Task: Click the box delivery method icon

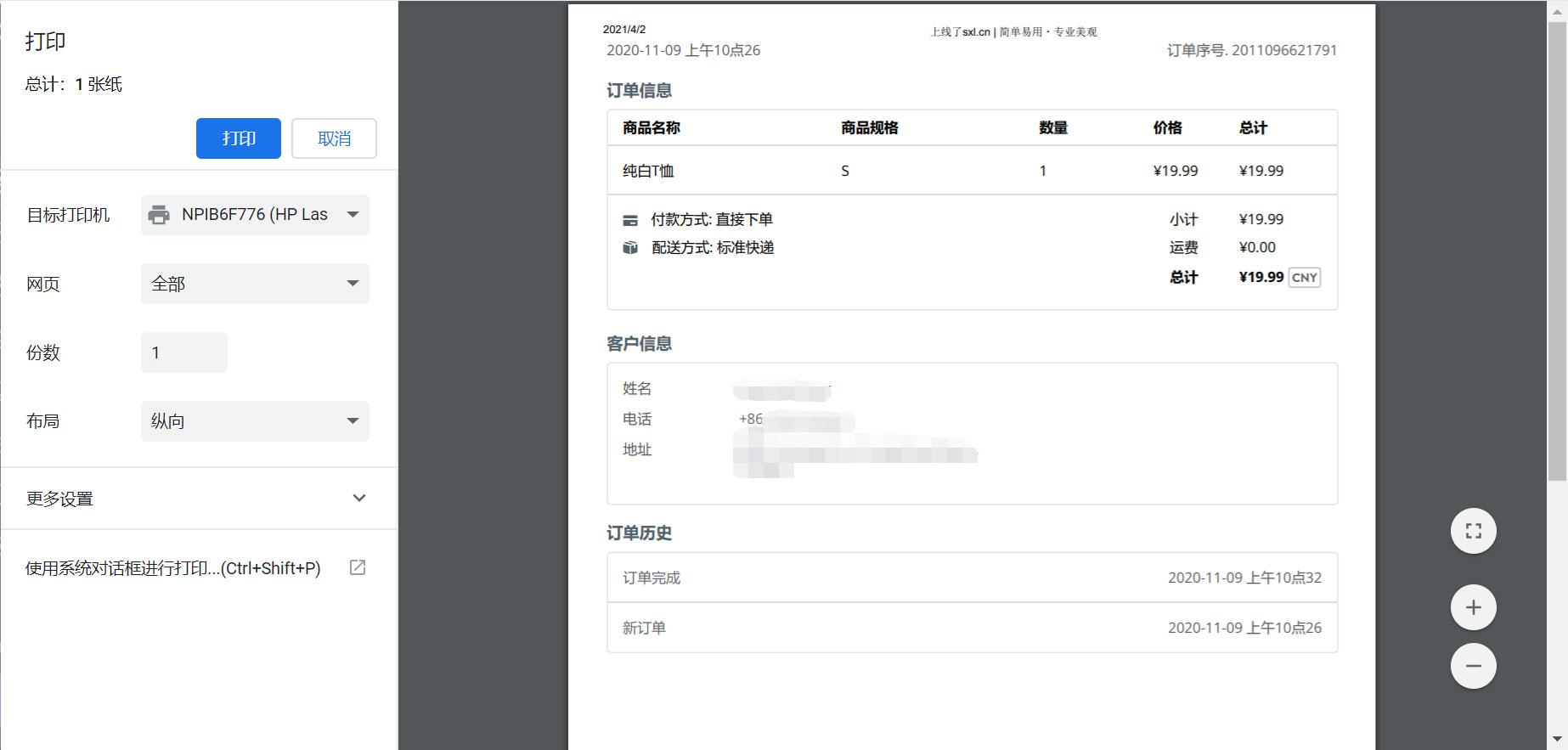Action: [x=630, y=248]
